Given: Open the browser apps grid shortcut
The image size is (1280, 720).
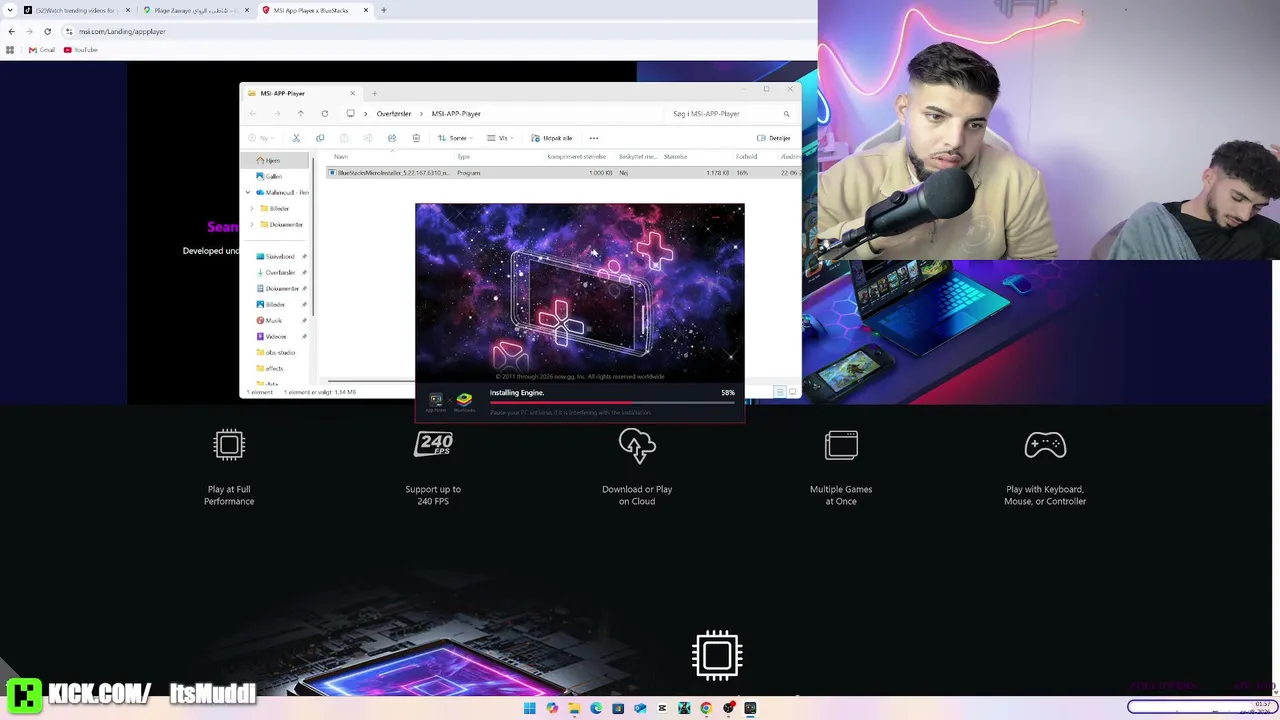Looking at the screenshot, I should 10,50.
